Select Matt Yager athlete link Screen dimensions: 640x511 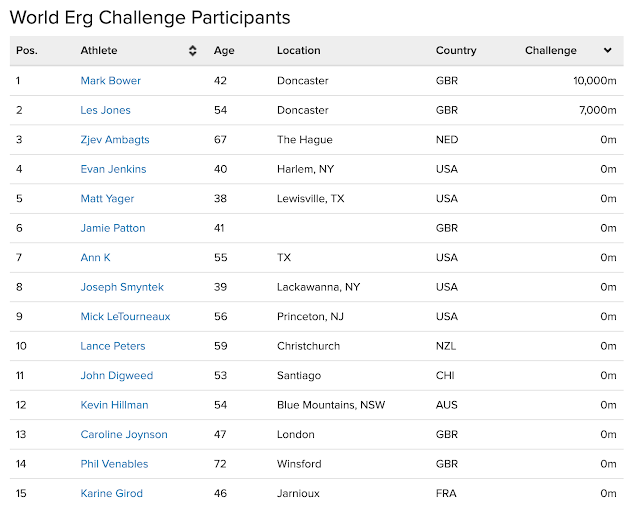tap(107, 199)
